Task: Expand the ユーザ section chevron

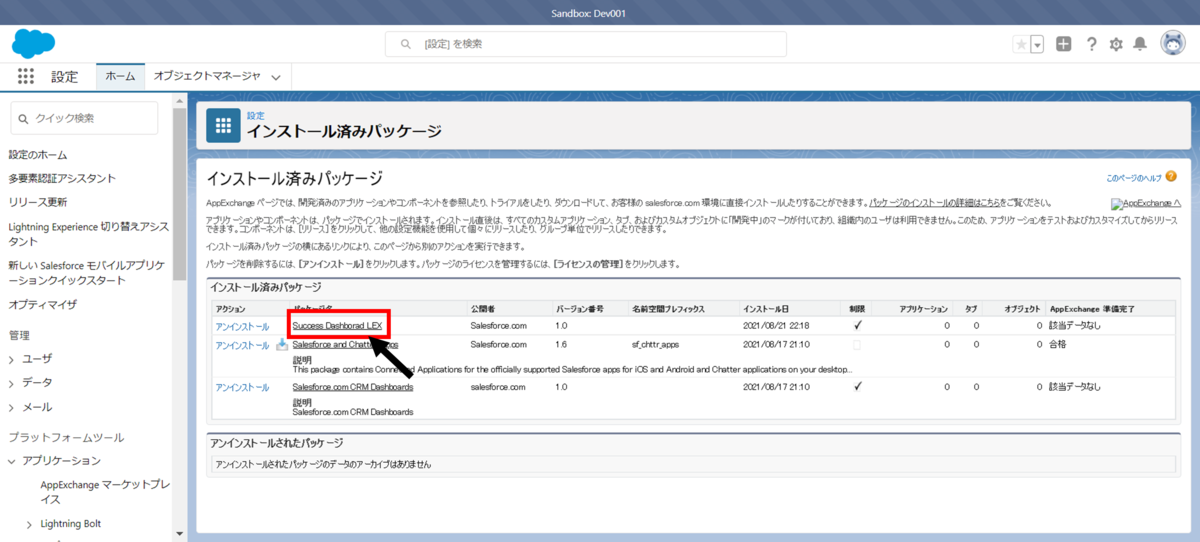Action: [x=12, y=359]
